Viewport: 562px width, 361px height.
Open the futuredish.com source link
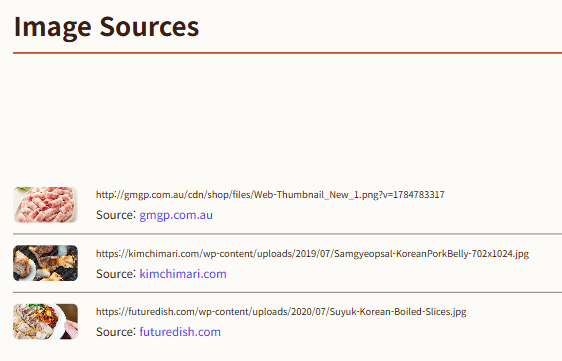pyautogui.click(x=180, y=332)
